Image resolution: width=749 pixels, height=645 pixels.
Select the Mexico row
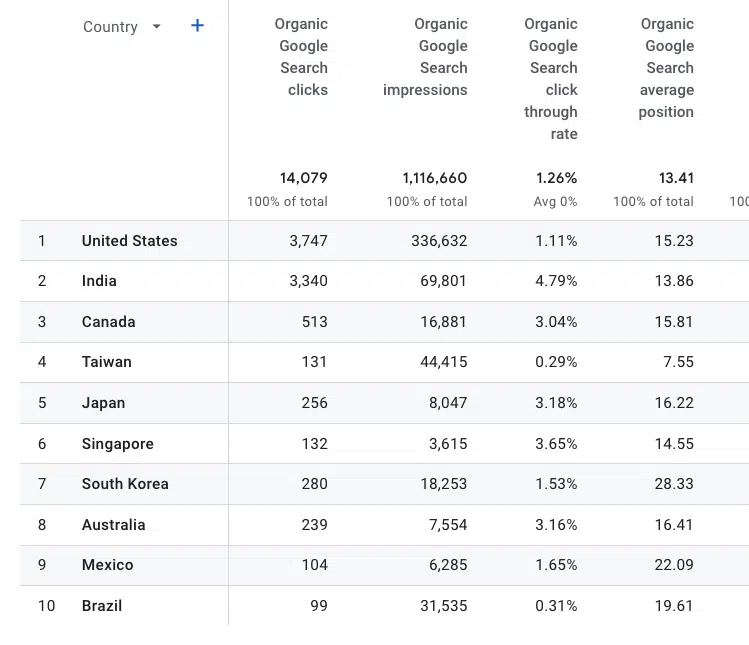107,565
